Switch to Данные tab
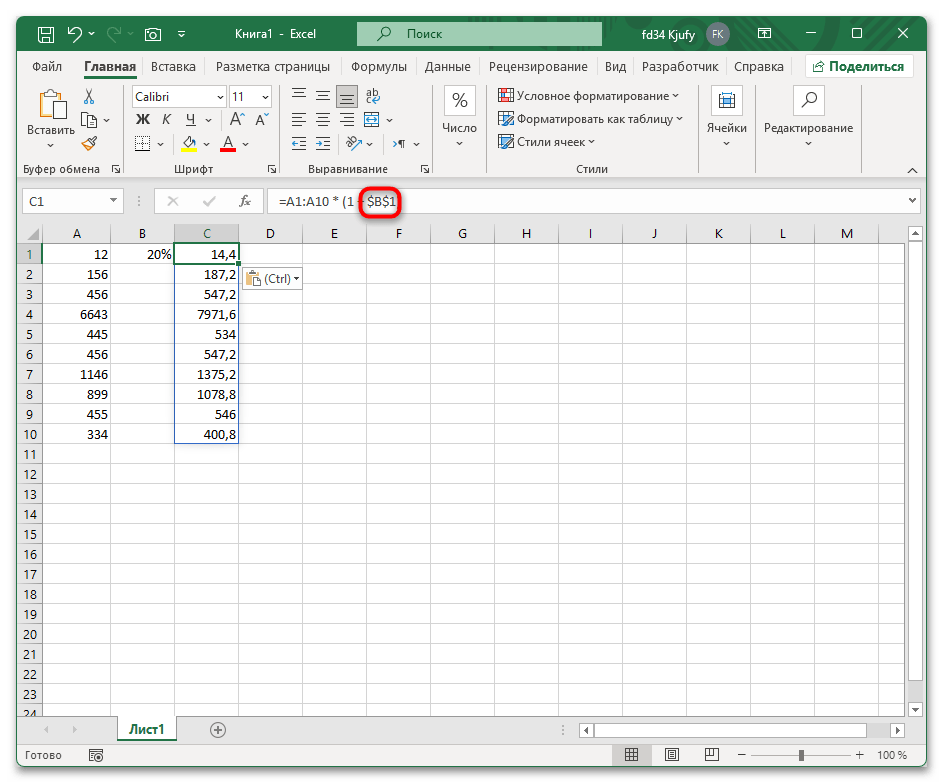Screen dimensions: 943x783 [447, 67]
